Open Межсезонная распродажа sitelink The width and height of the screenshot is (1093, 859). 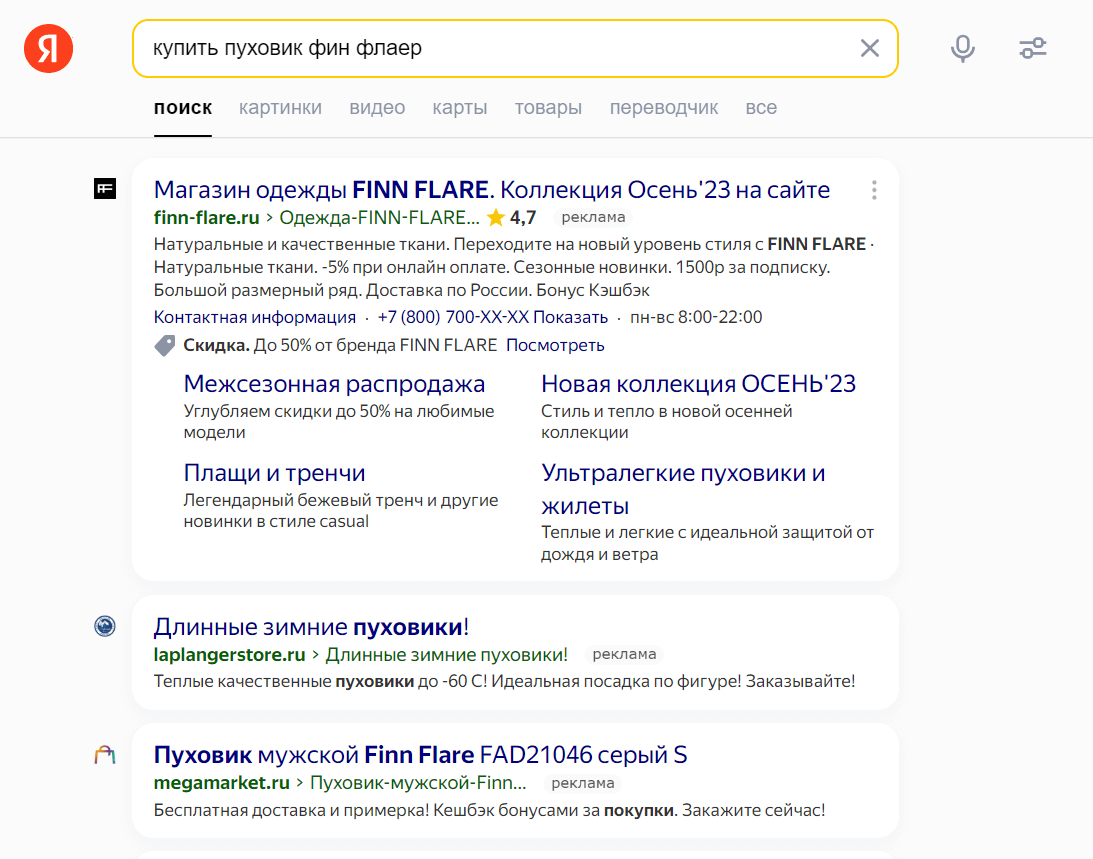tap(335, 383)
